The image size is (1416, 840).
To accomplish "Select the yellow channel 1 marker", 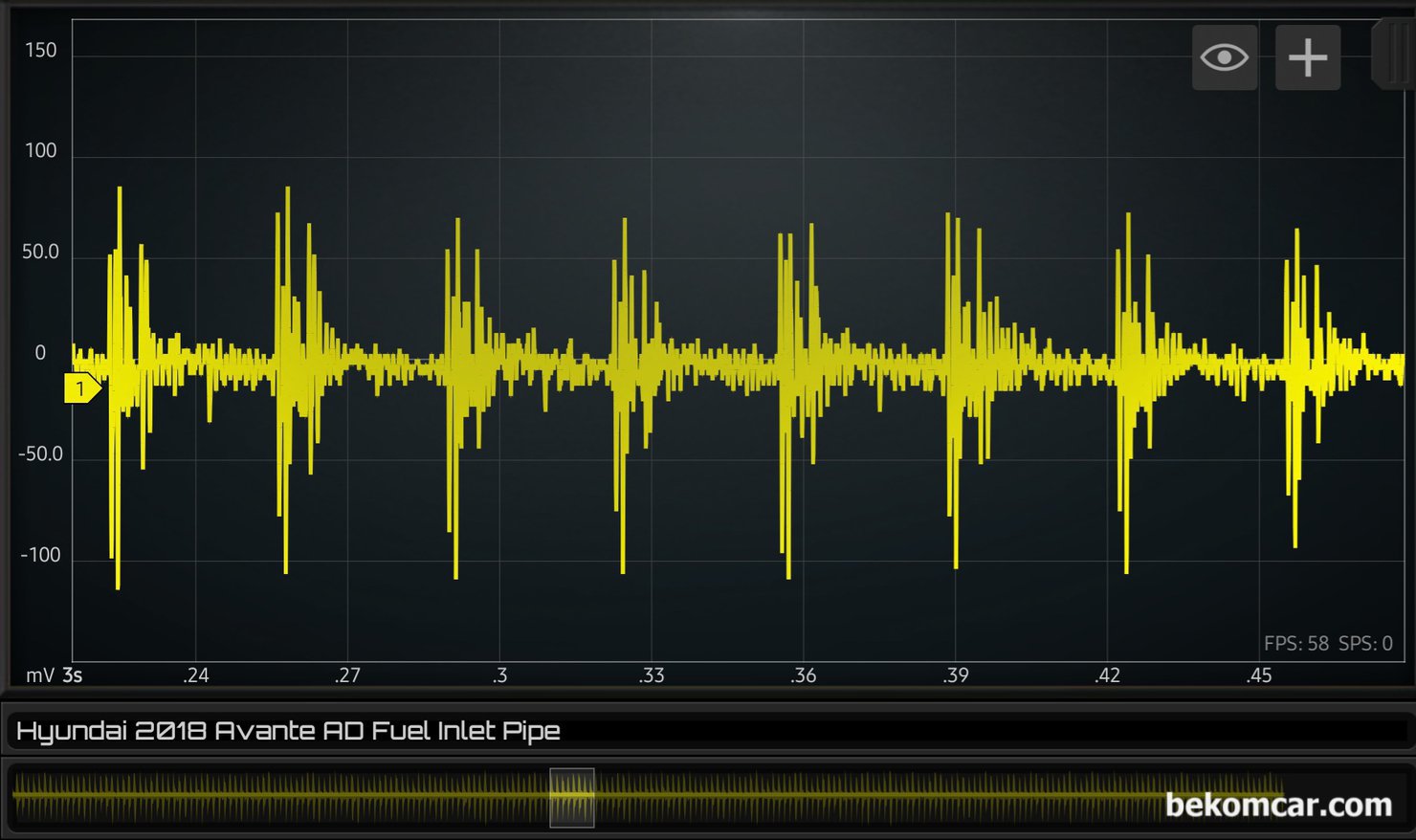I will pos(82,388).
